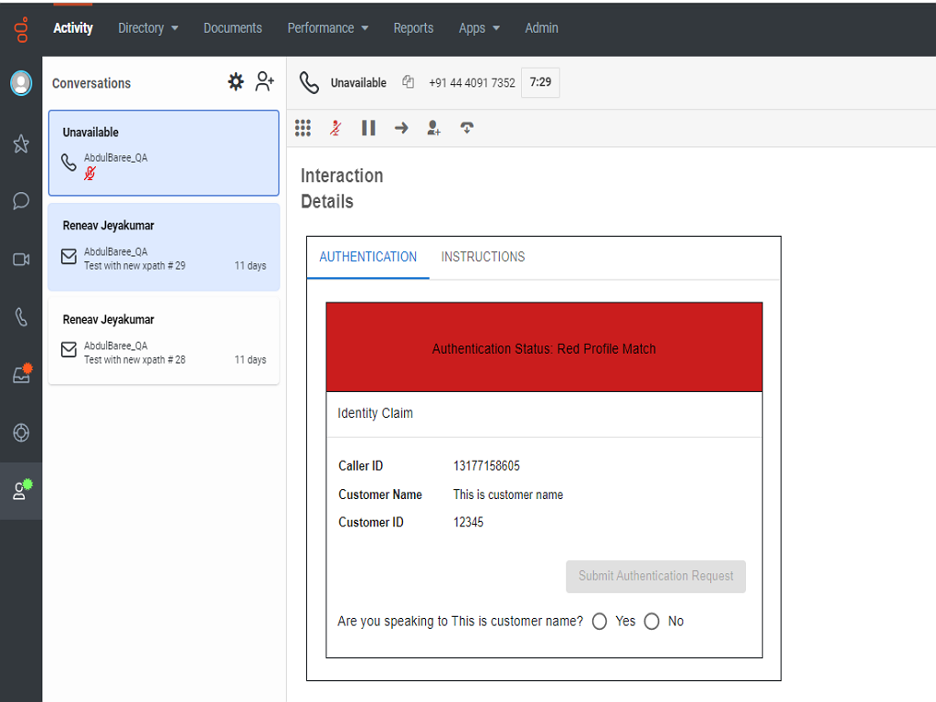Open the Test with new xpath #28 email

coord(164,340)
